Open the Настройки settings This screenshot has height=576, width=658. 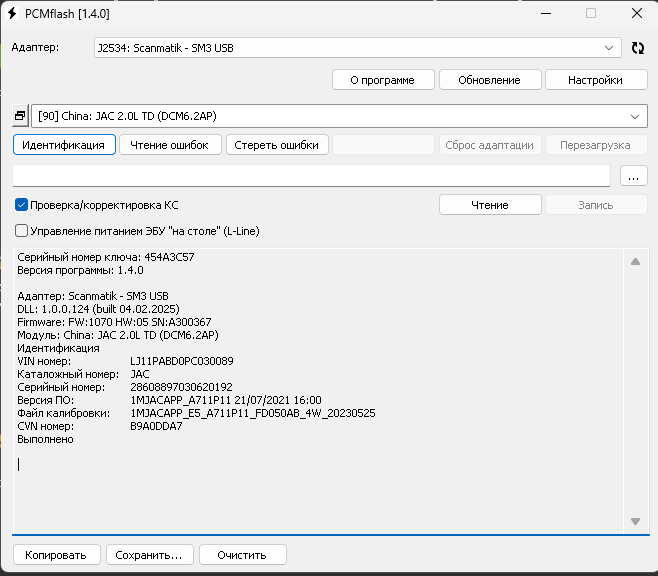coord(594,80)
